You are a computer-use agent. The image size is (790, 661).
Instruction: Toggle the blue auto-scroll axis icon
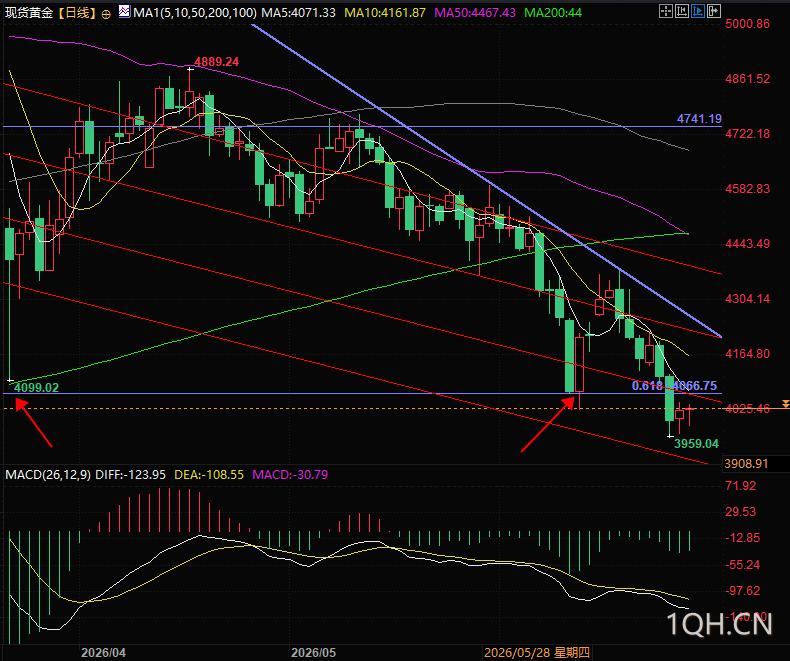(698, 11)
